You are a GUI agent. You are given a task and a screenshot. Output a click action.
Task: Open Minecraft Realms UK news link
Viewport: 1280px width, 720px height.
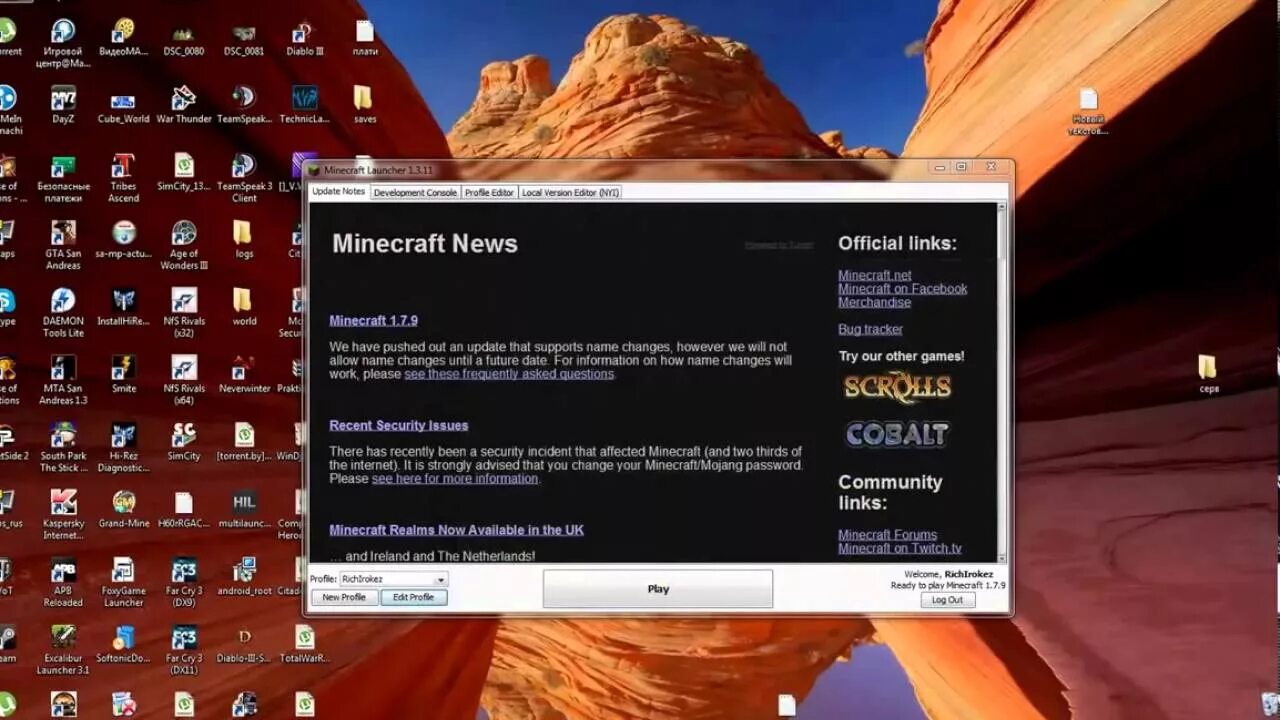pos(456,530)
